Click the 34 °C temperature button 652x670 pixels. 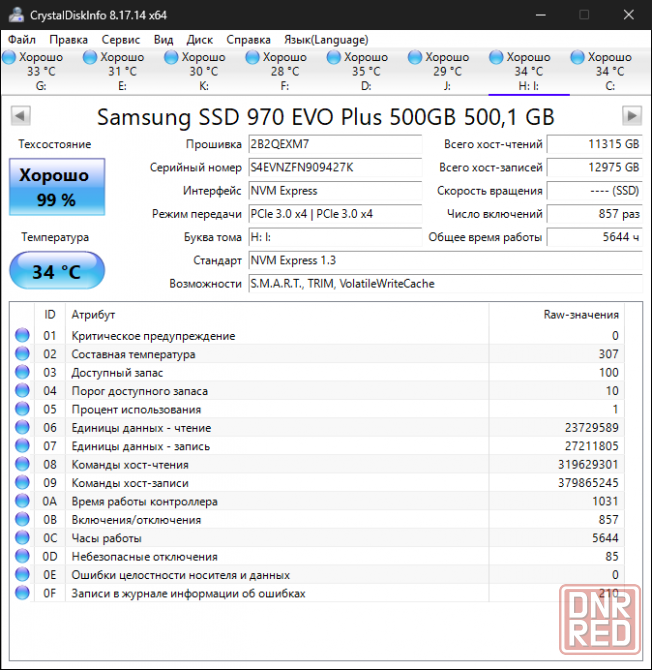coord(57,270)
